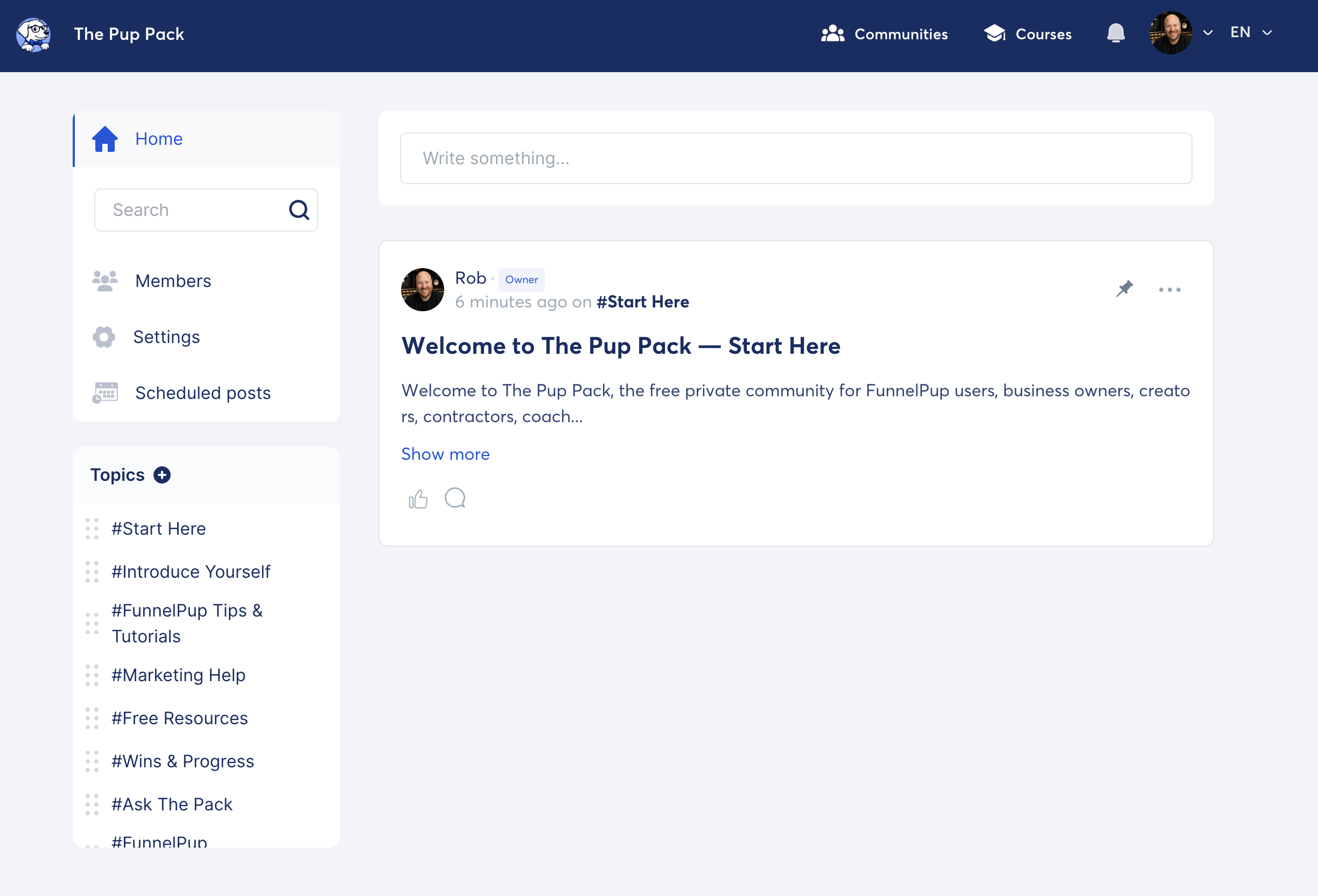The image size is (1318, 896).
Task: Open the EN language dropdown
Action: pos(1251,32)
